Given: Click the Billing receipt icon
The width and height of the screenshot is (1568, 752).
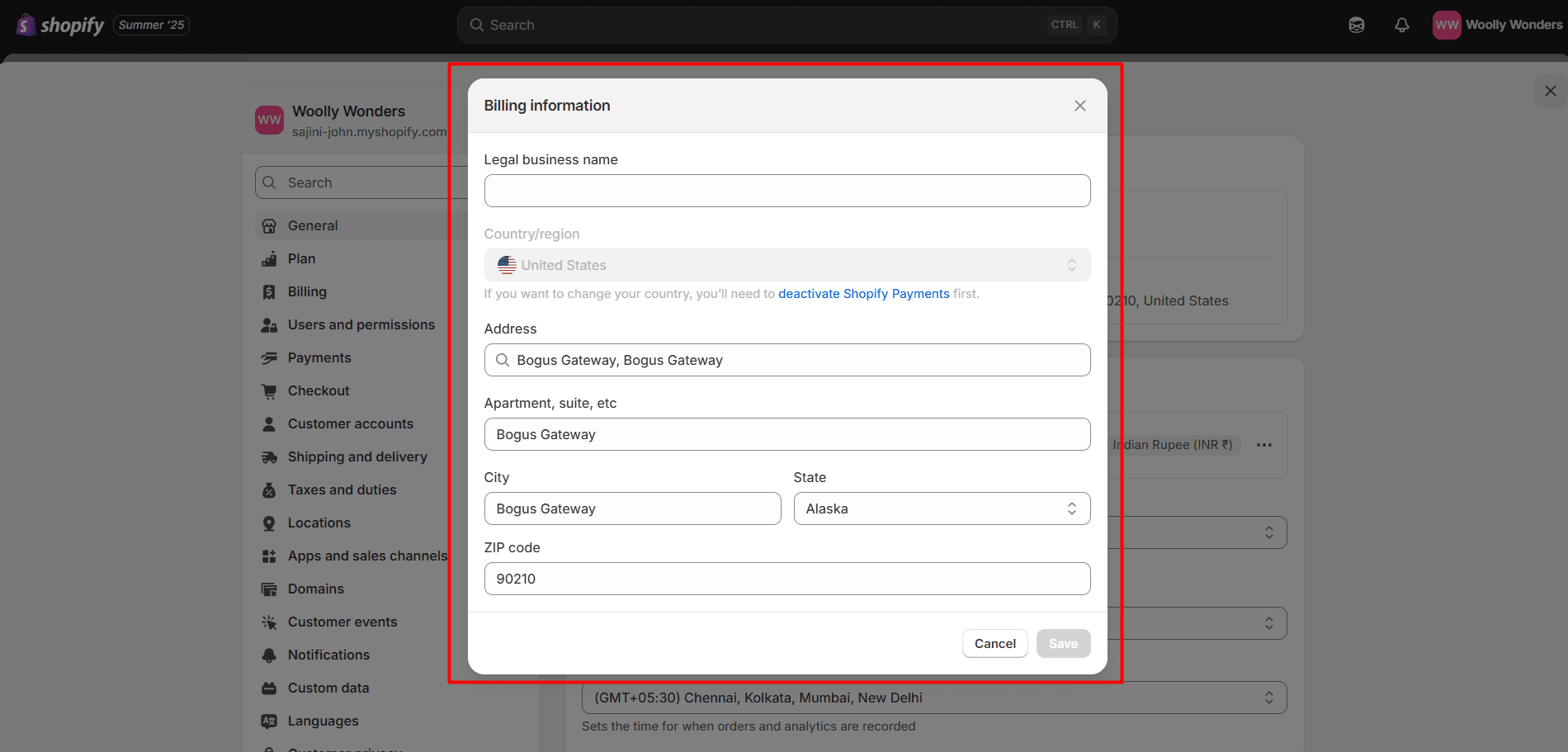Looking at the screenshot, I should (x=269, y=292).
